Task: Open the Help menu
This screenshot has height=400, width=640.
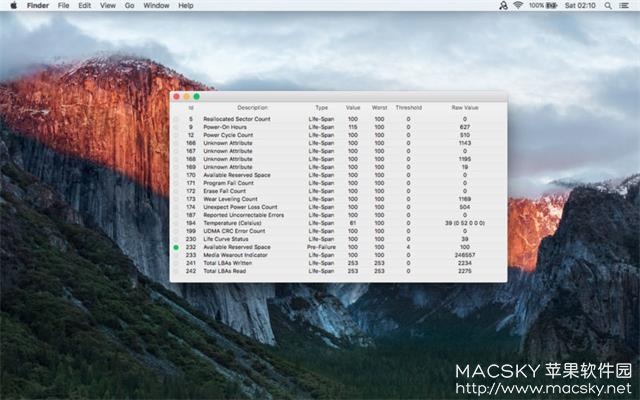Action: (x=186, y=6)
